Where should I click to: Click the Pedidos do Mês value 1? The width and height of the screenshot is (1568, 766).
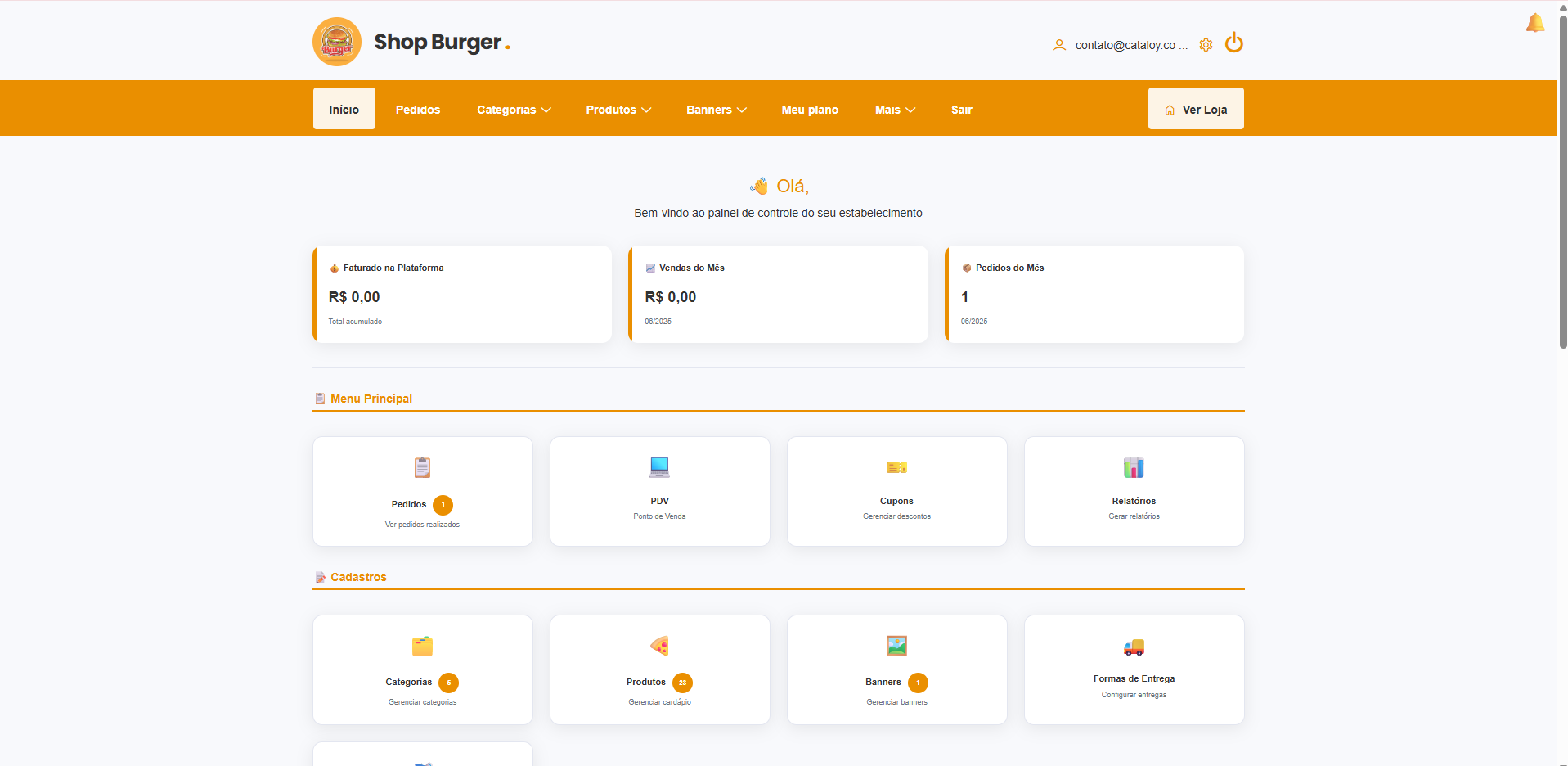(965, 297)
